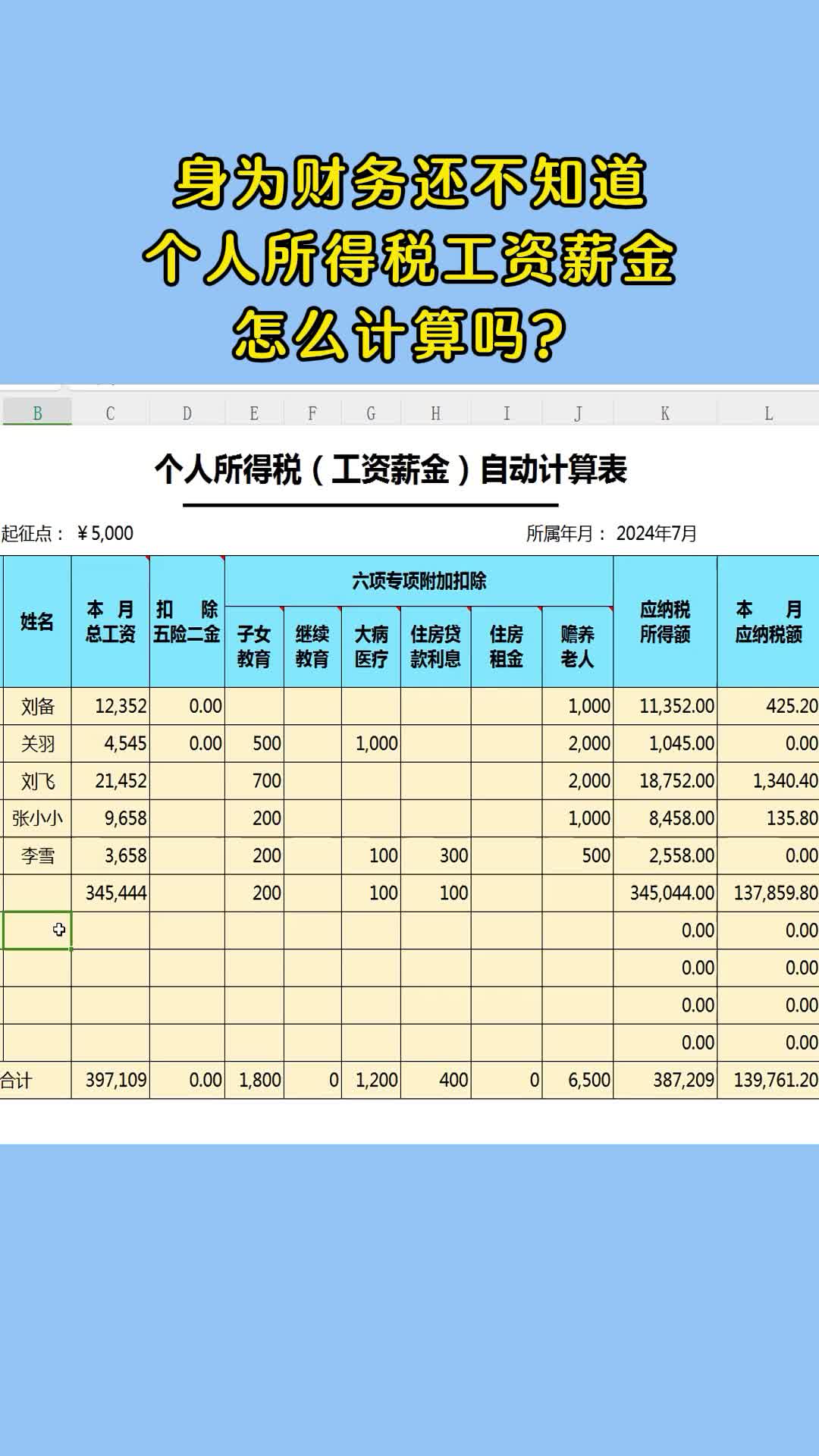Viewport: 819px width, 1456px height.
Task: Select tax amount cell 425.20
Action: [x=768, y=706]
